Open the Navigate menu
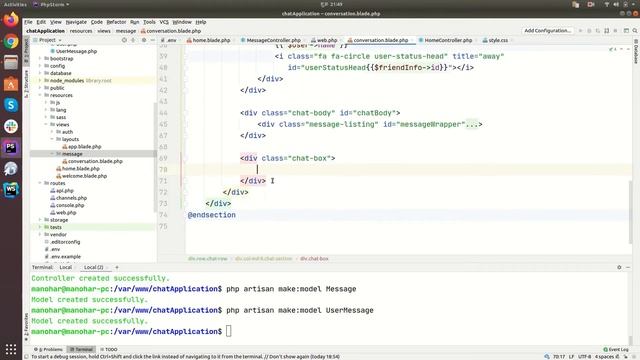Image resolution: width=640 pixels, height=360 pixels. point(76,22)
